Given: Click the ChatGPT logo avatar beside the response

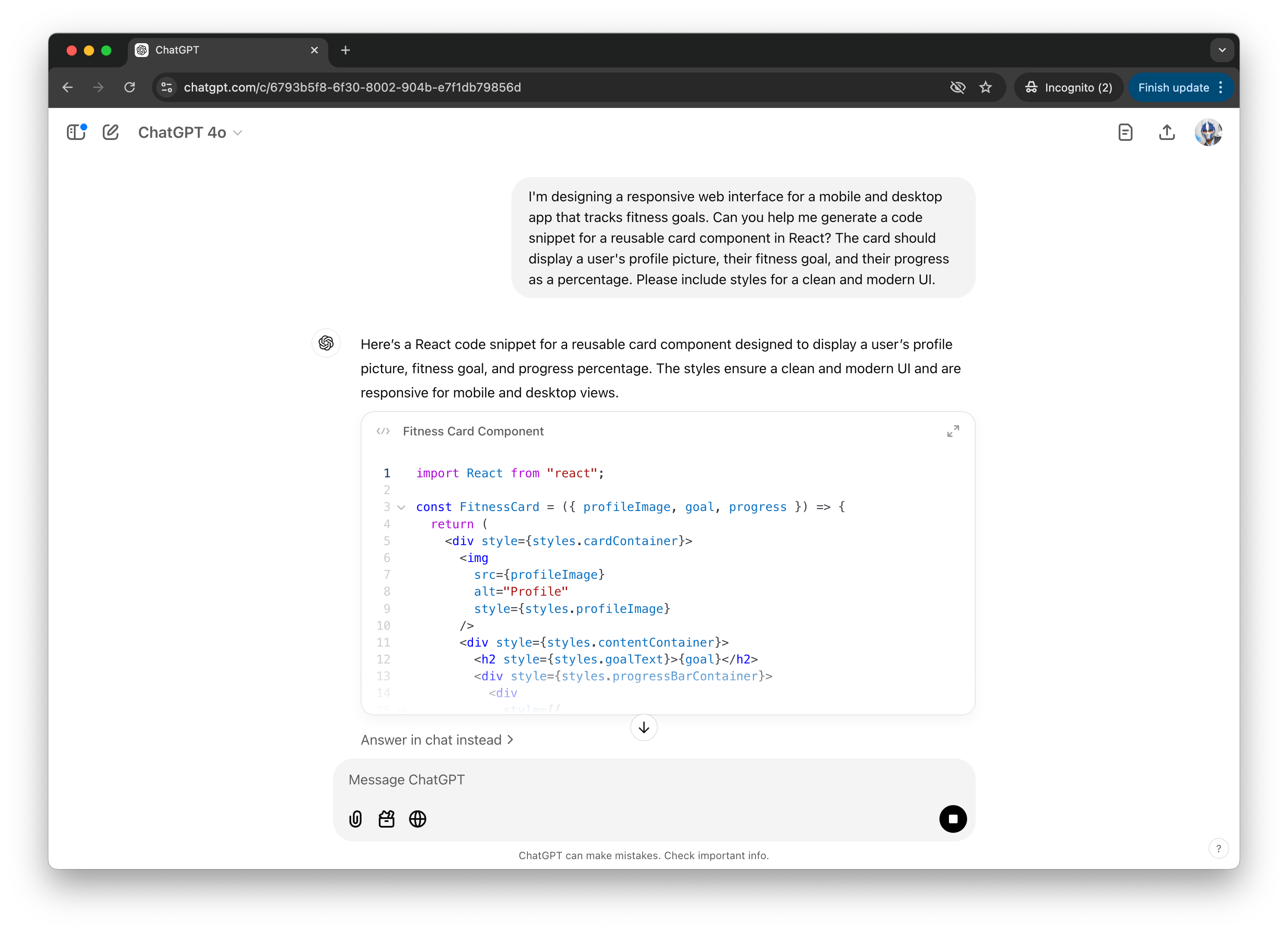Looking at the screenshot, I should point(326,343).
